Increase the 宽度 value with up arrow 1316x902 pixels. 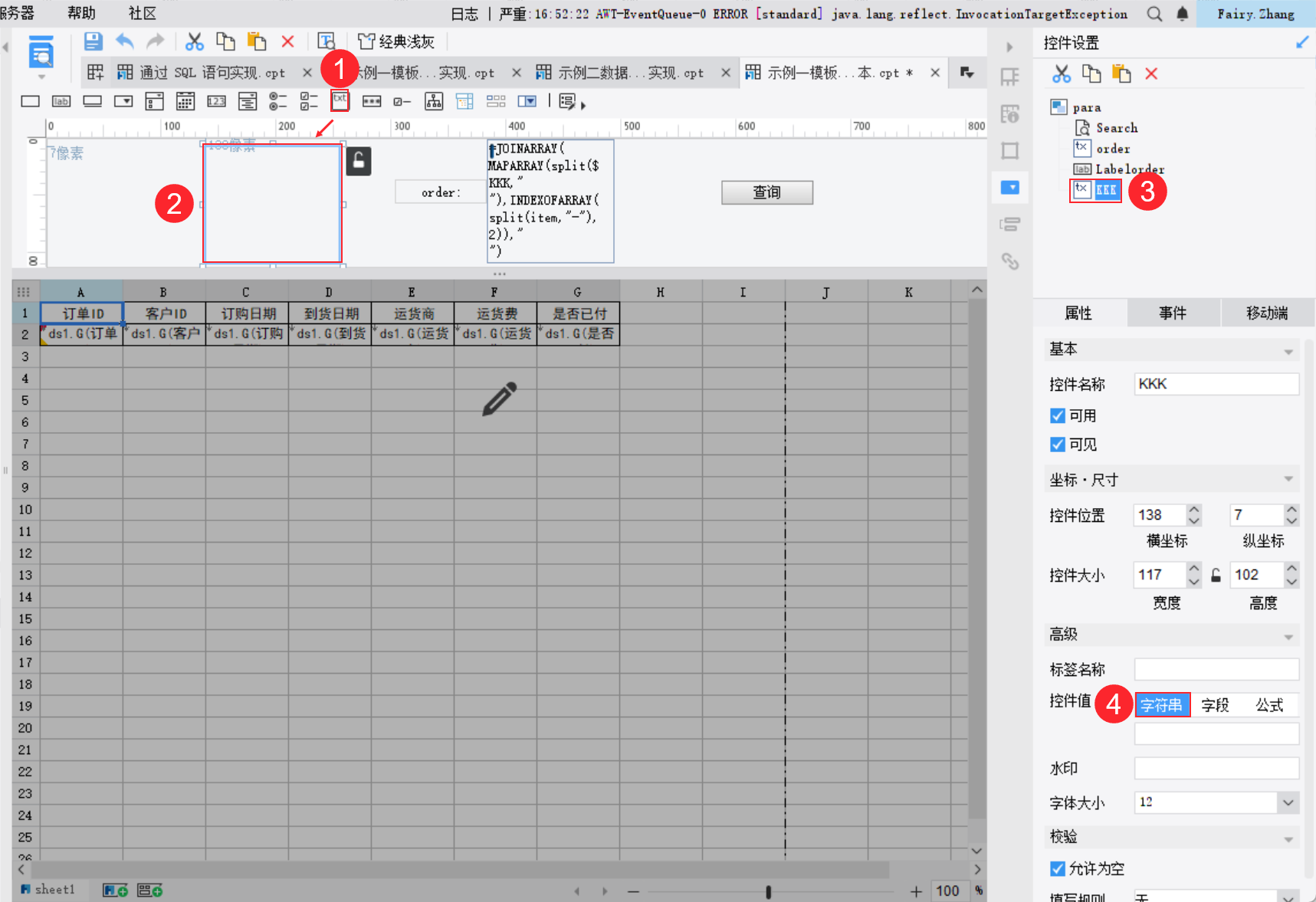click(1194, 569)
